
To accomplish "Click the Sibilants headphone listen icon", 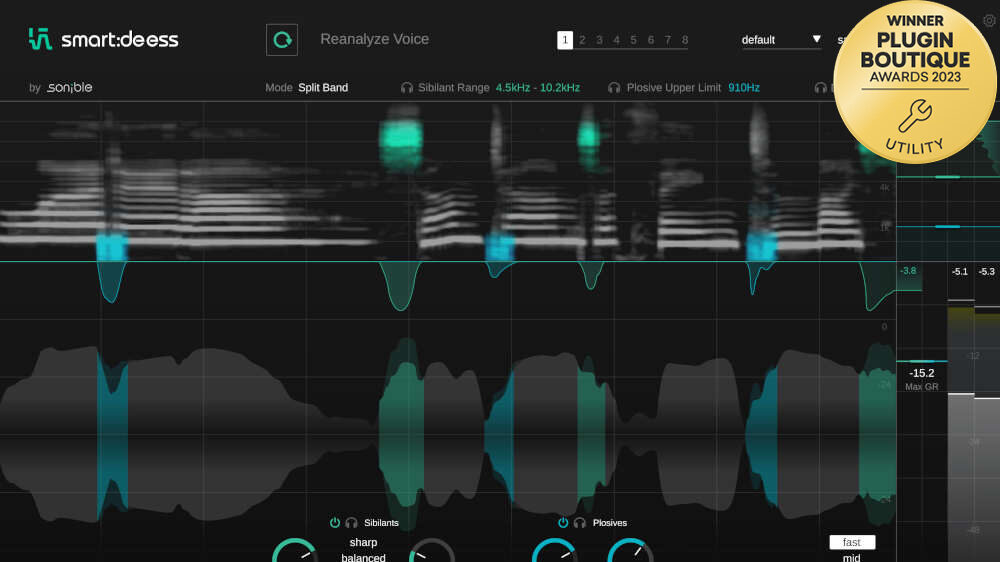I will click(351, 522).
